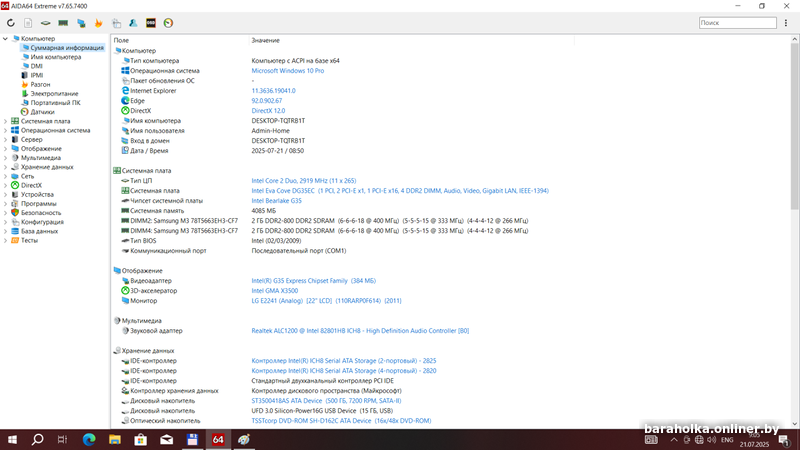Open the Internet Explorer version 11.3636.19041.0 link
Image resolution: width=800 pixels, height=450 pixels.
click(x=273, y=91)
